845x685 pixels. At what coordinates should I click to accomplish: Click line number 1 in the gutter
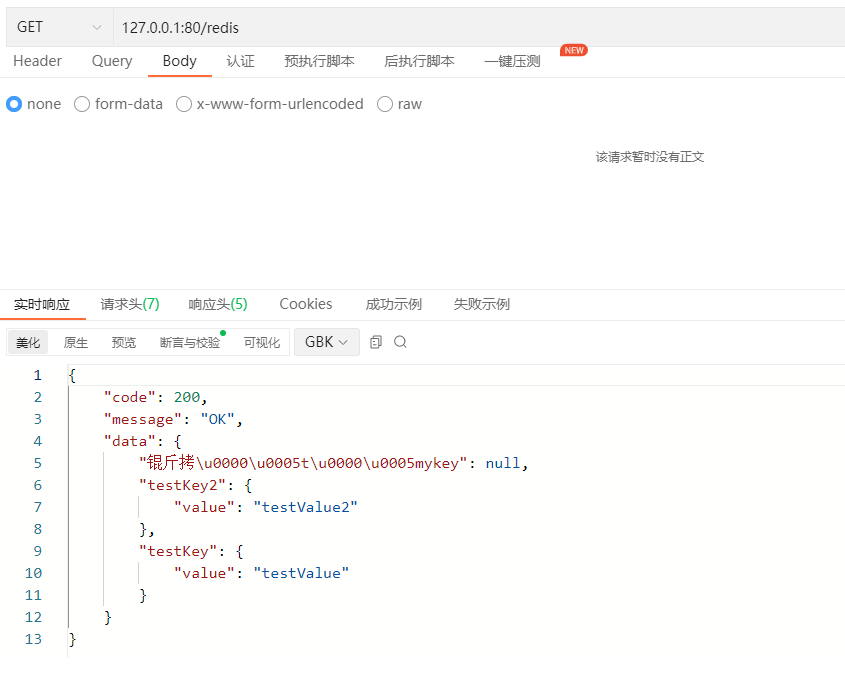pyautogui.click(x=37, y=375)
